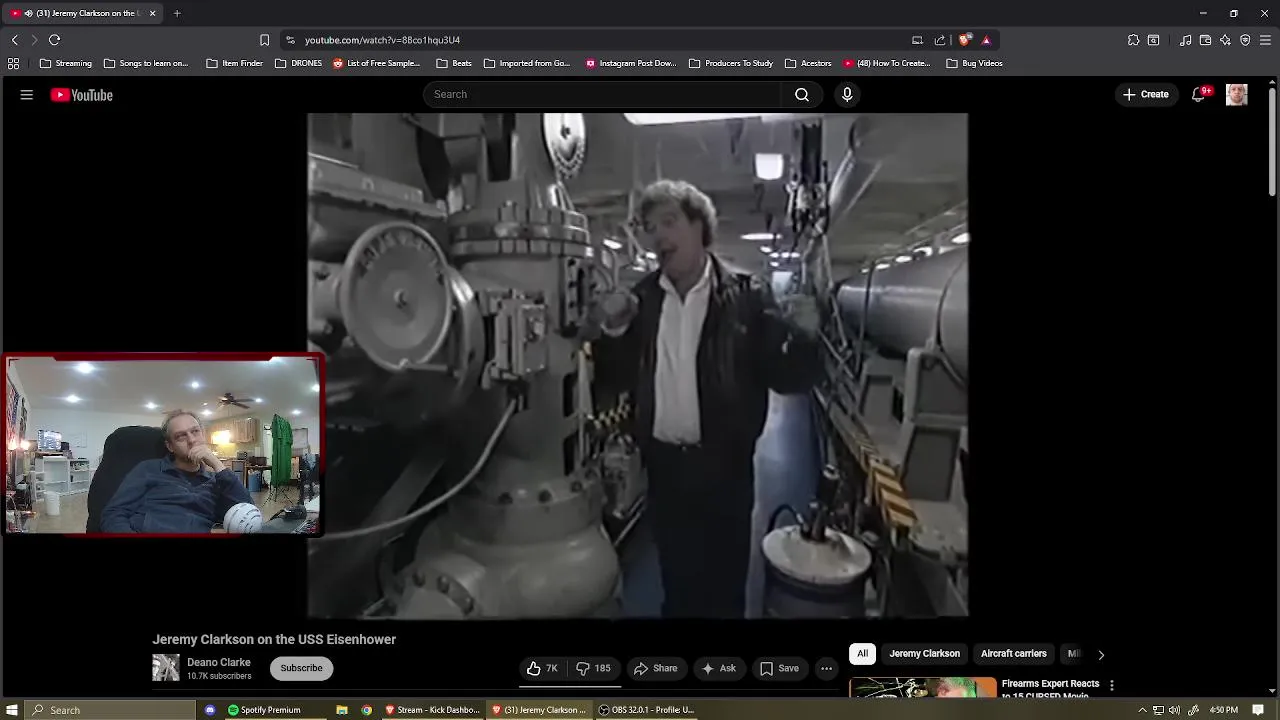Open a new browser tab

coord(177,13)
